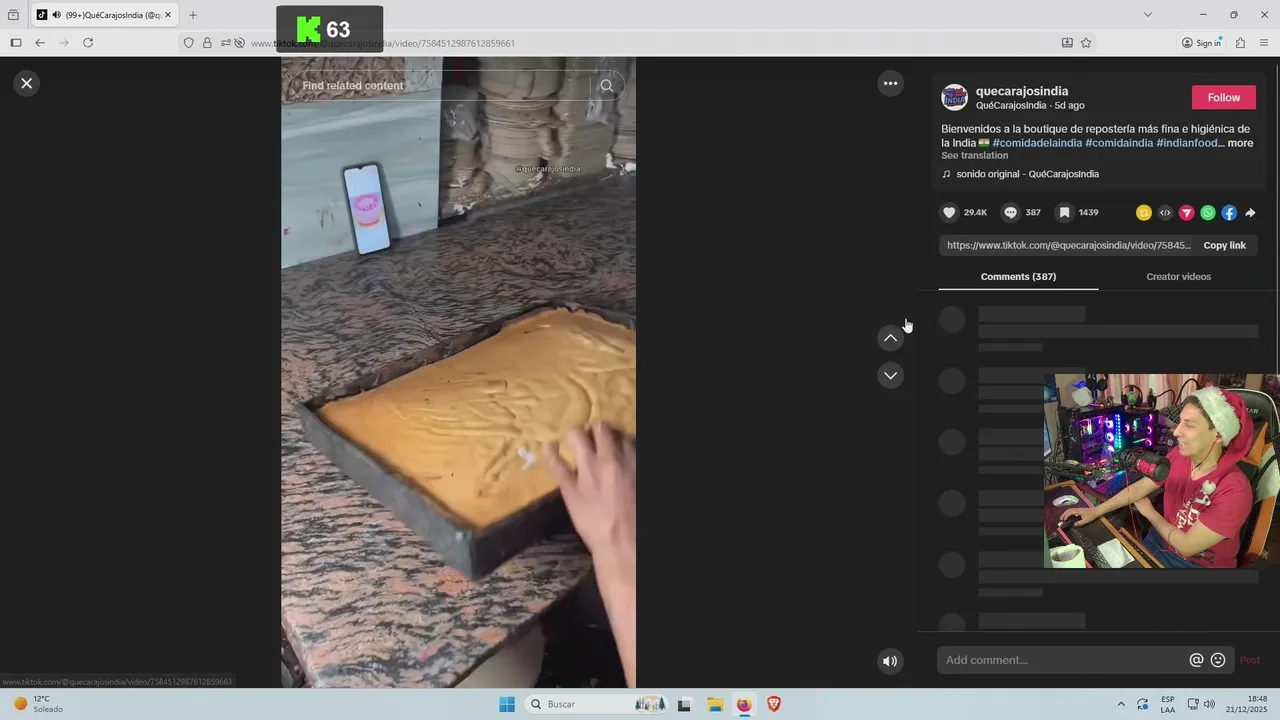
Task: Expand the list all tabs dropdown
Action: coord(1148,15)
